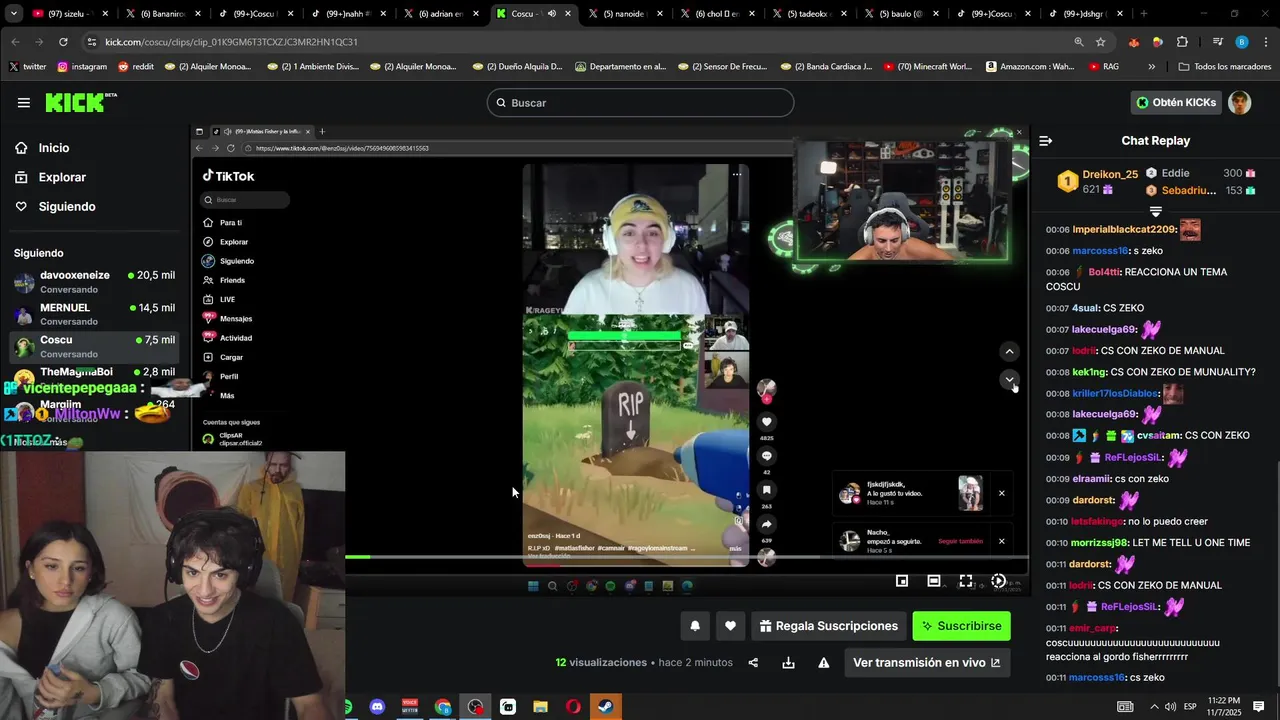Click the KICK logo
Screen dimensions: 1280x720
tap(81, 102)
